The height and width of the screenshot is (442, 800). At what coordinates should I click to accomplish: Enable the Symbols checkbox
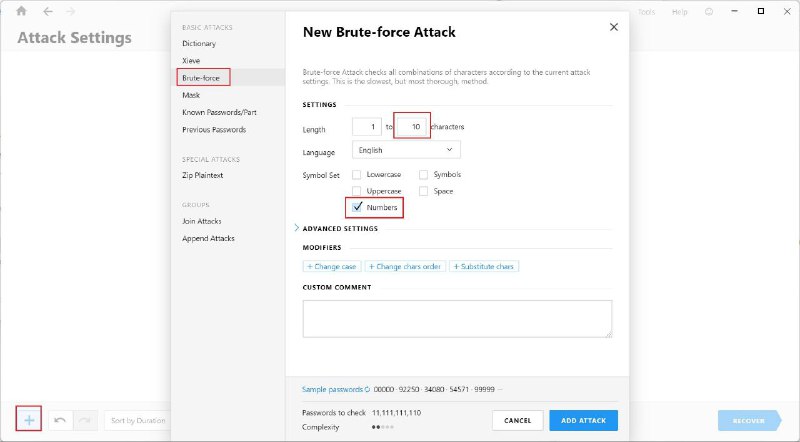[424, 174]
